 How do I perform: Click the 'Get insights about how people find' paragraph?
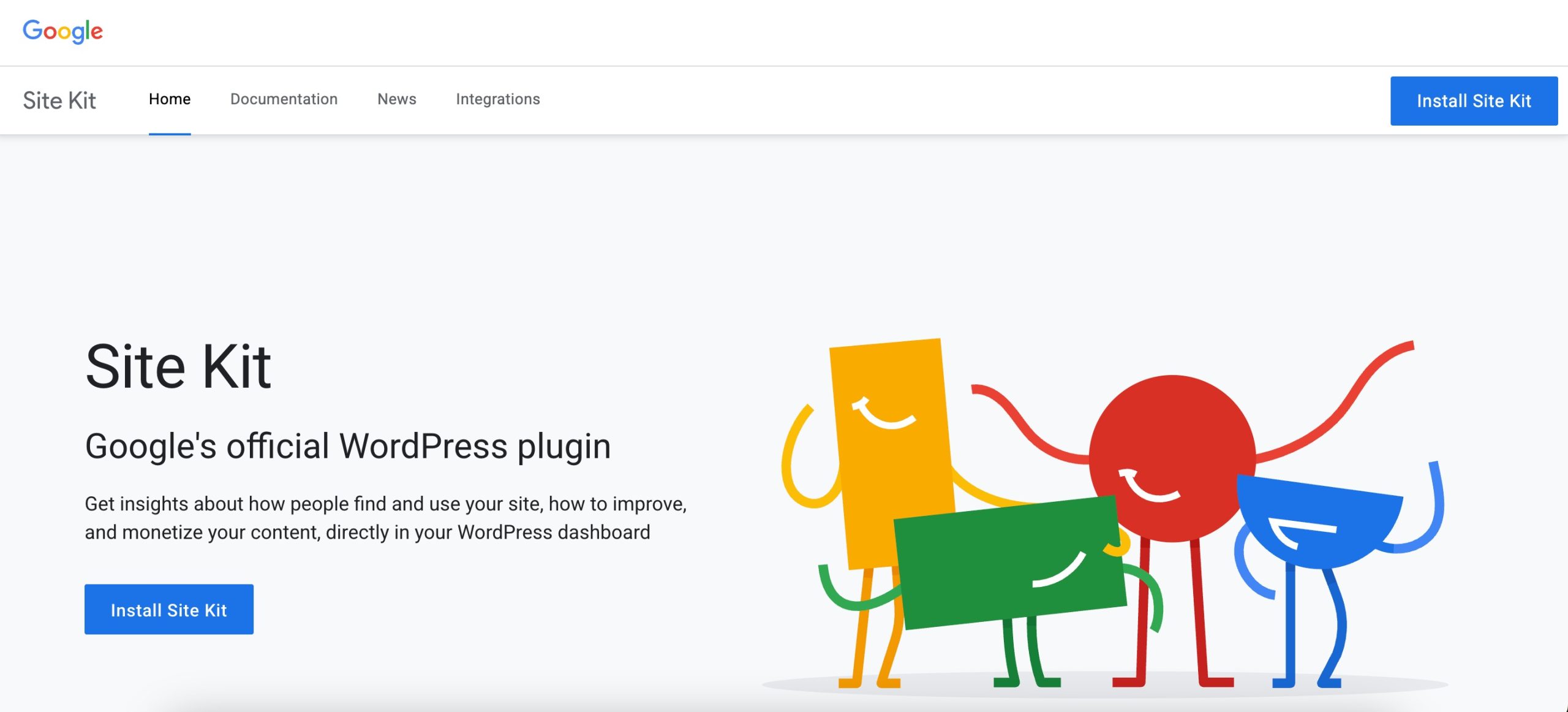coord(386,518)
